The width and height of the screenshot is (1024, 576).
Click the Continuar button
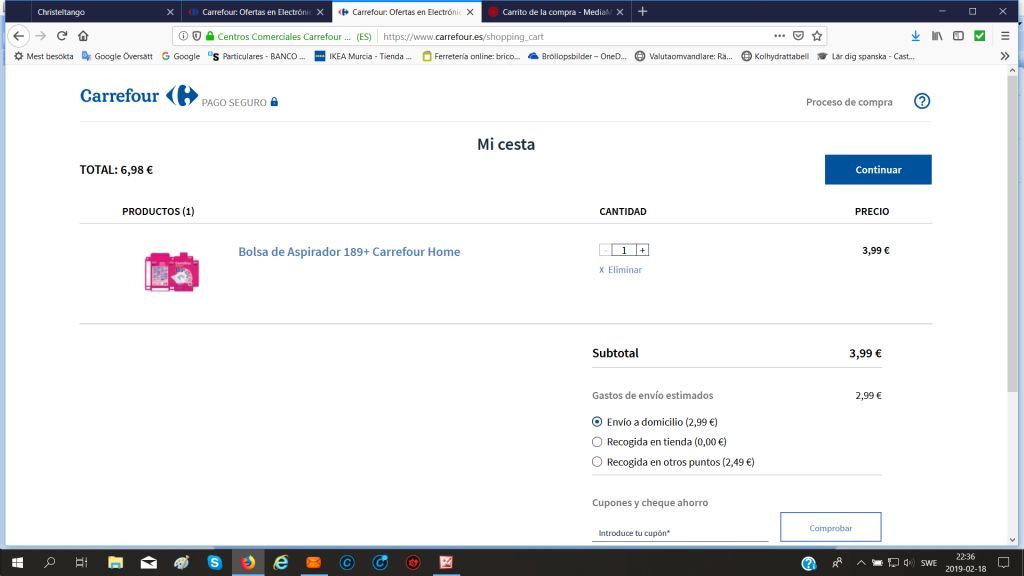coord(878,170)
